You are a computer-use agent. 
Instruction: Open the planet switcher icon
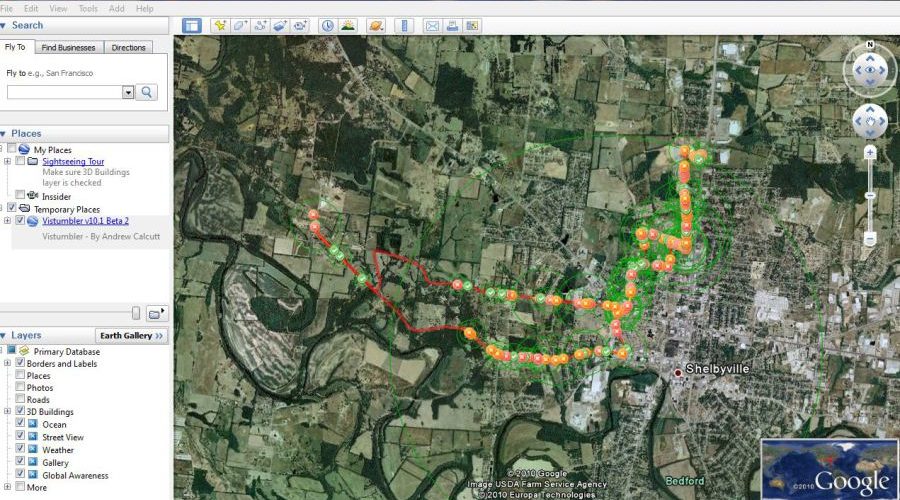(x=376, y=25)
